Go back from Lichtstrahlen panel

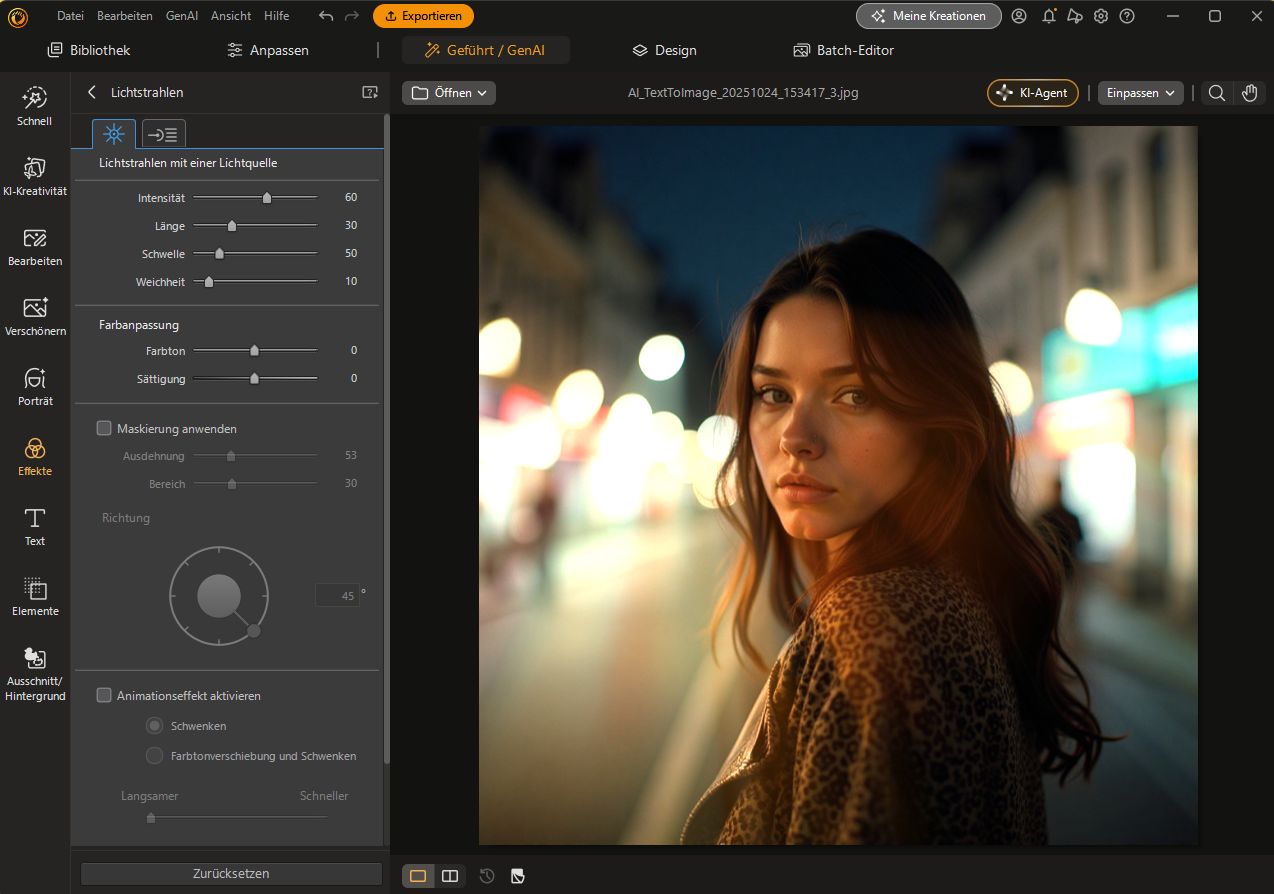(92, 92)
